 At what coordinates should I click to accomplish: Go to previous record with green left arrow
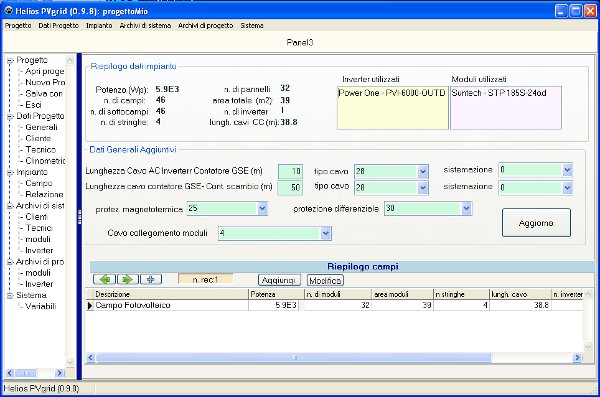[104, 279]
